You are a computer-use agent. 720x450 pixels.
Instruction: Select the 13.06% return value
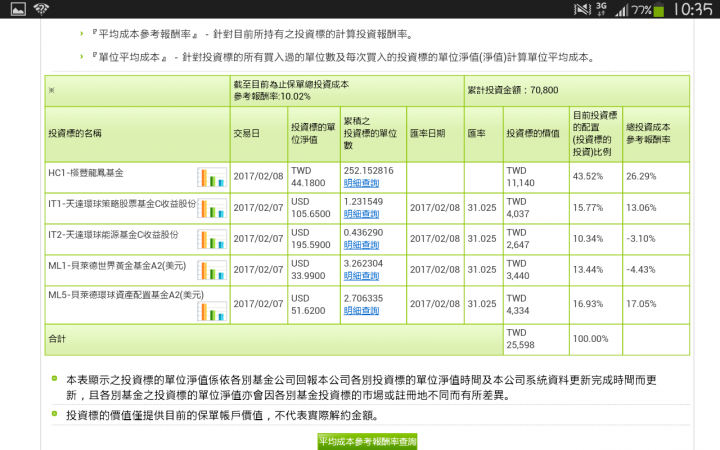(641, 208)
